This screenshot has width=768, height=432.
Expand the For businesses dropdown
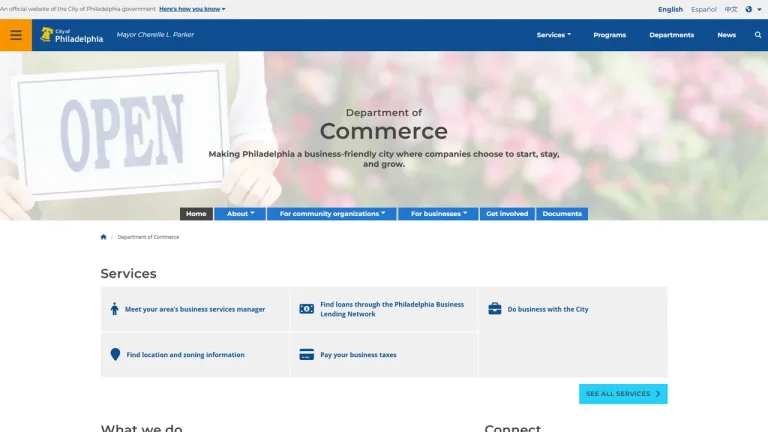[x=438, y=214]
